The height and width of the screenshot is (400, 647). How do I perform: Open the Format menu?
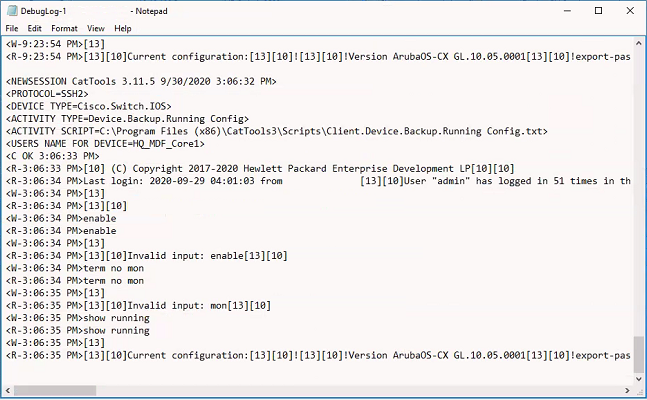tap(64, 28)
